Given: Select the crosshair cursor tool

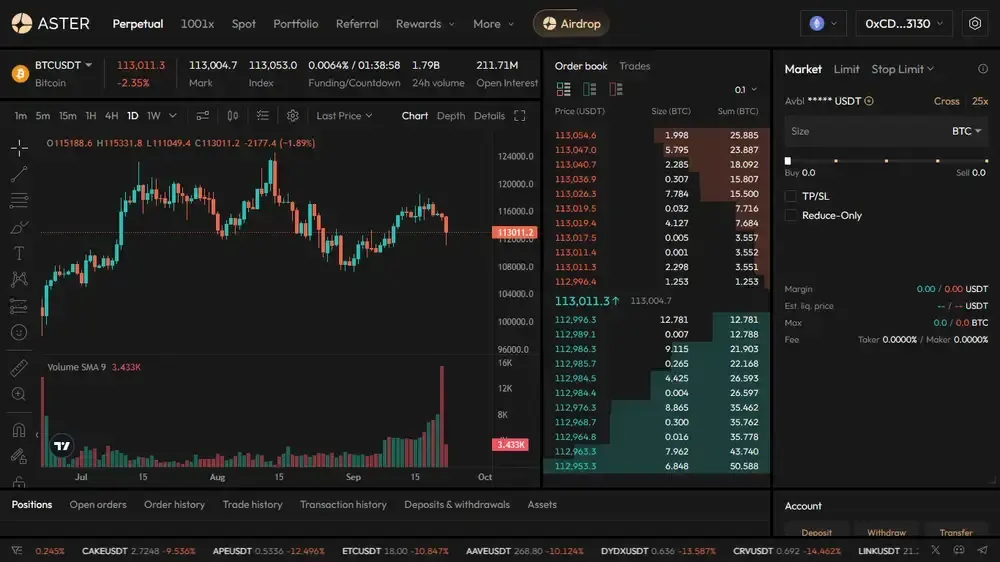Looking at the screenshot, I should (x=19, y=148).
